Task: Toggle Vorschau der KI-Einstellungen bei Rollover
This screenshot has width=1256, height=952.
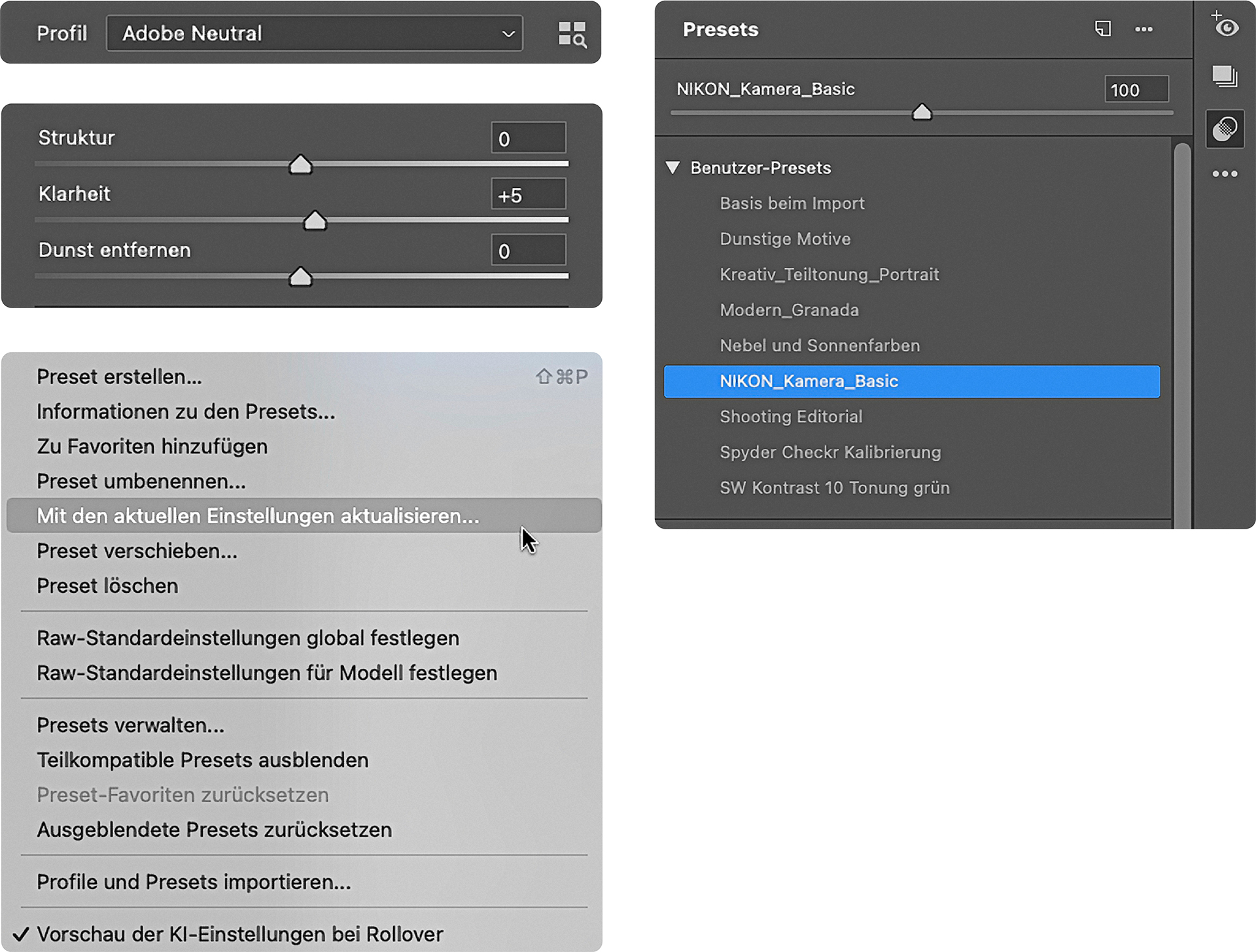Action: point(239,934)
